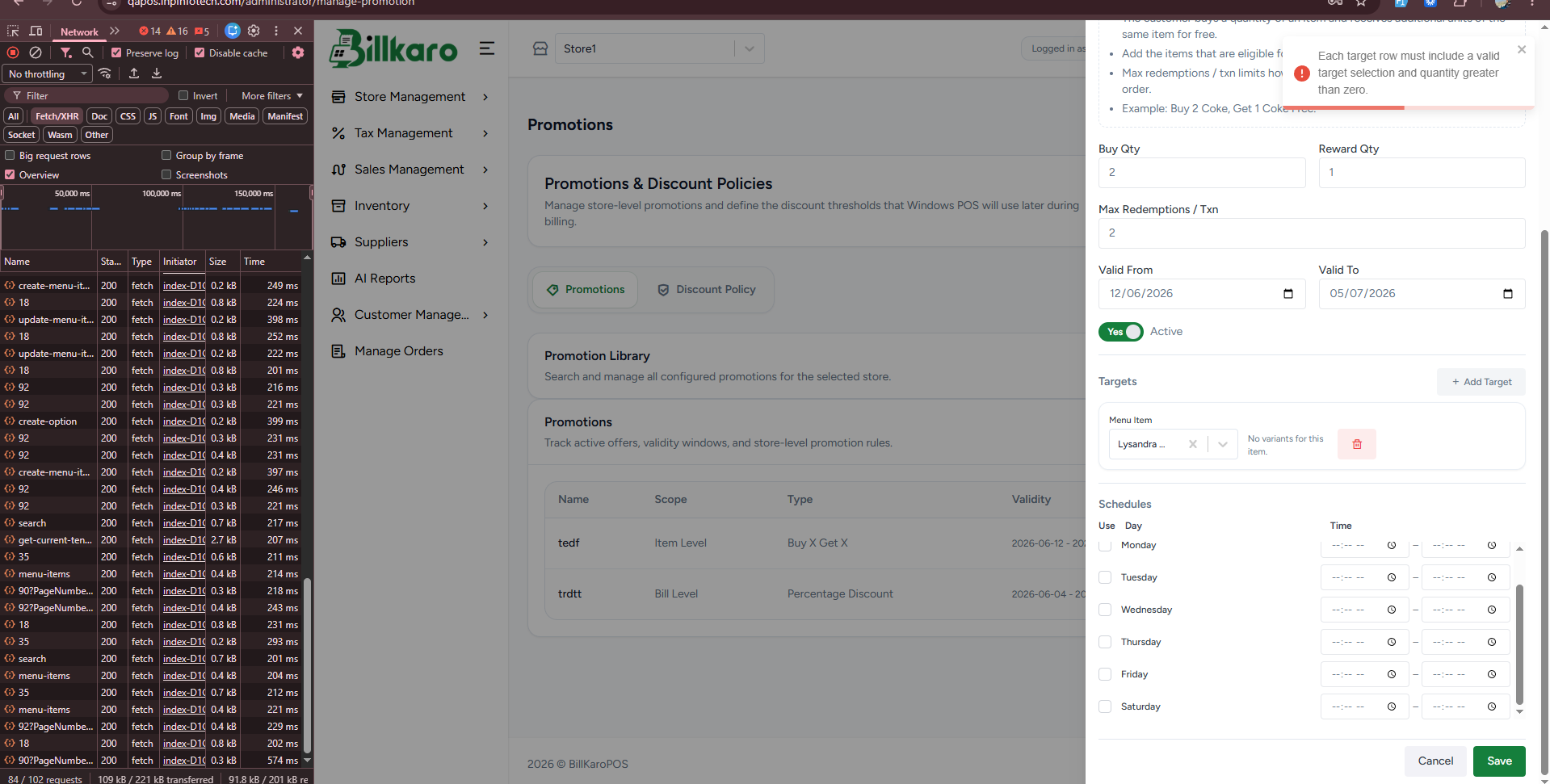Switch to the Promotions tab
The width and height of the screenshot is (1550, 784).
click(586, 290)
